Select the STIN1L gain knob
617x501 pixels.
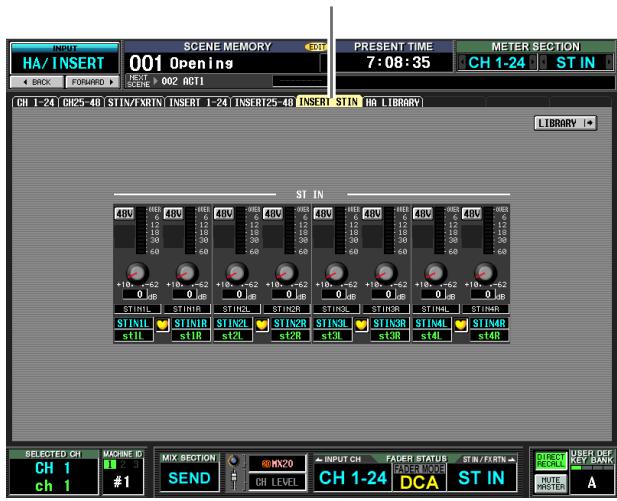tap(137, 272)
